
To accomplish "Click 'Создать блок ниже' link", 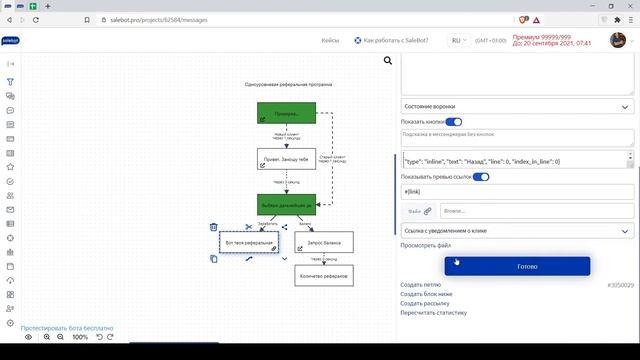I will [426, 294].
